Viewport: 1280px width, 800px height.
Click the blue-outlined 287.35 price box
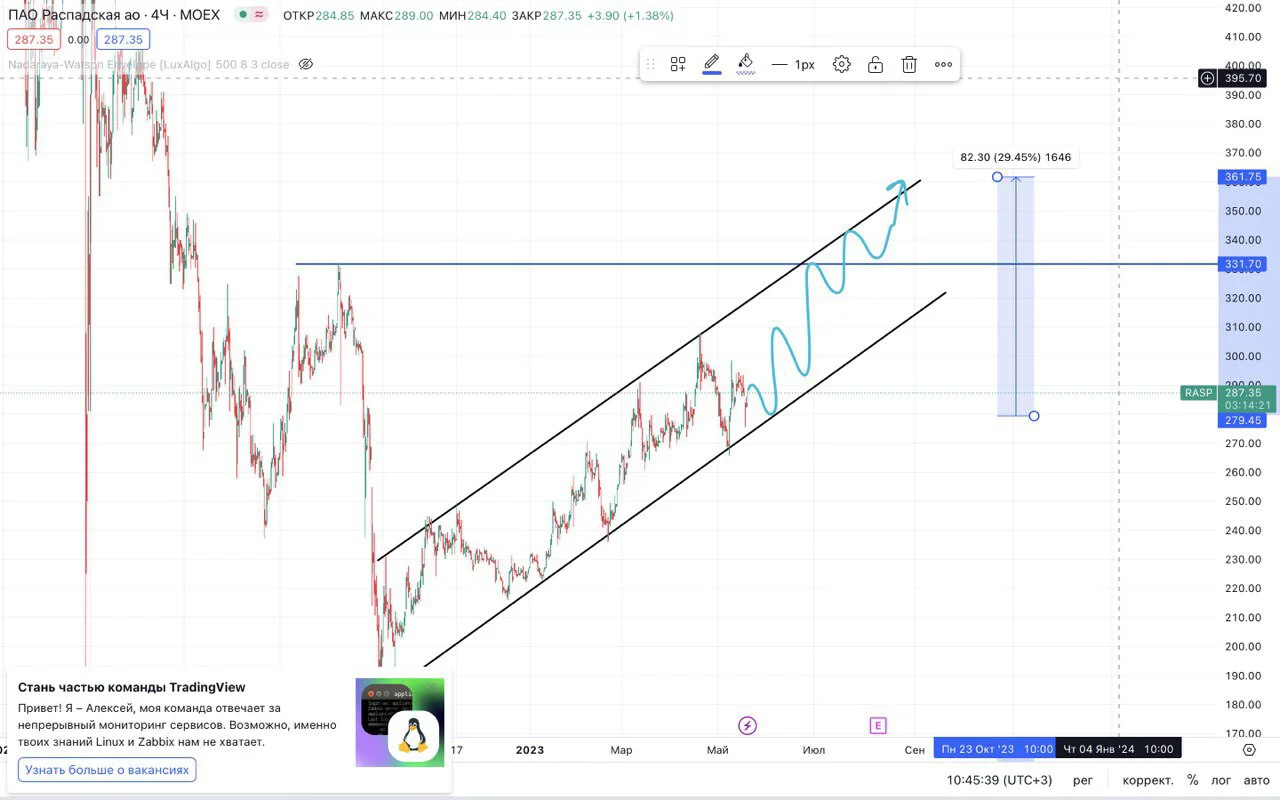(123, 40)
